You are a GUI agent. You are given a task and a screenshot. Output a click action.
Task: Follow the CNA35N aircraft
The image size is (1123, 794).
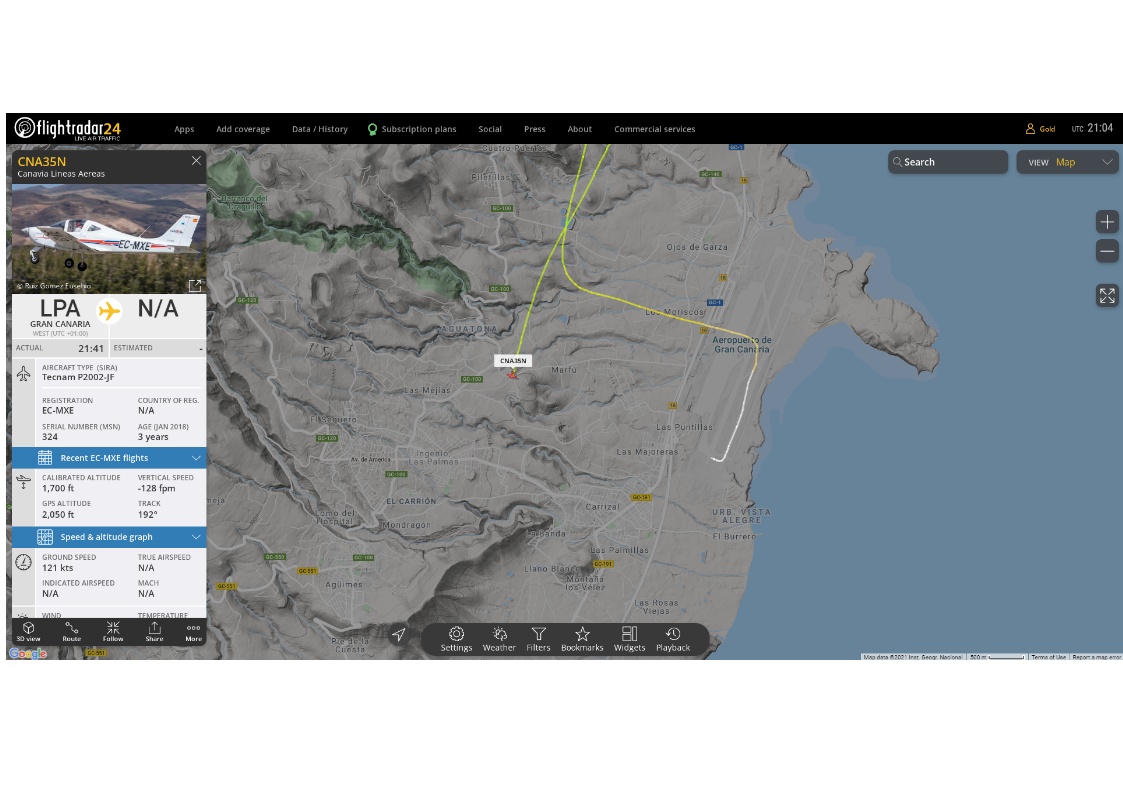point(113,631)
